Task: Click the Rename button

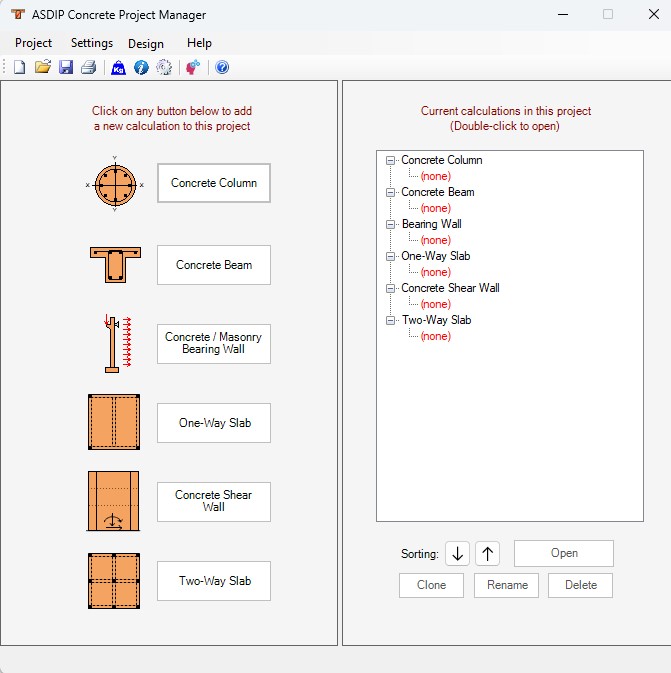Action: pos(507,585)
